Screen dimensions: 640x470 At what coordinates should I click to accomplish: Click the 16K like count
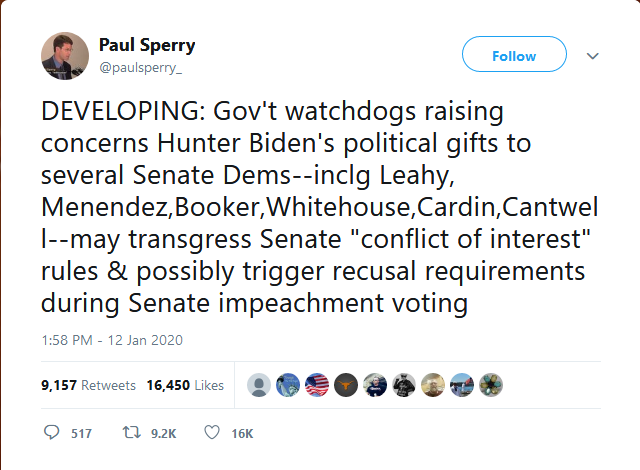pos(242,434)
